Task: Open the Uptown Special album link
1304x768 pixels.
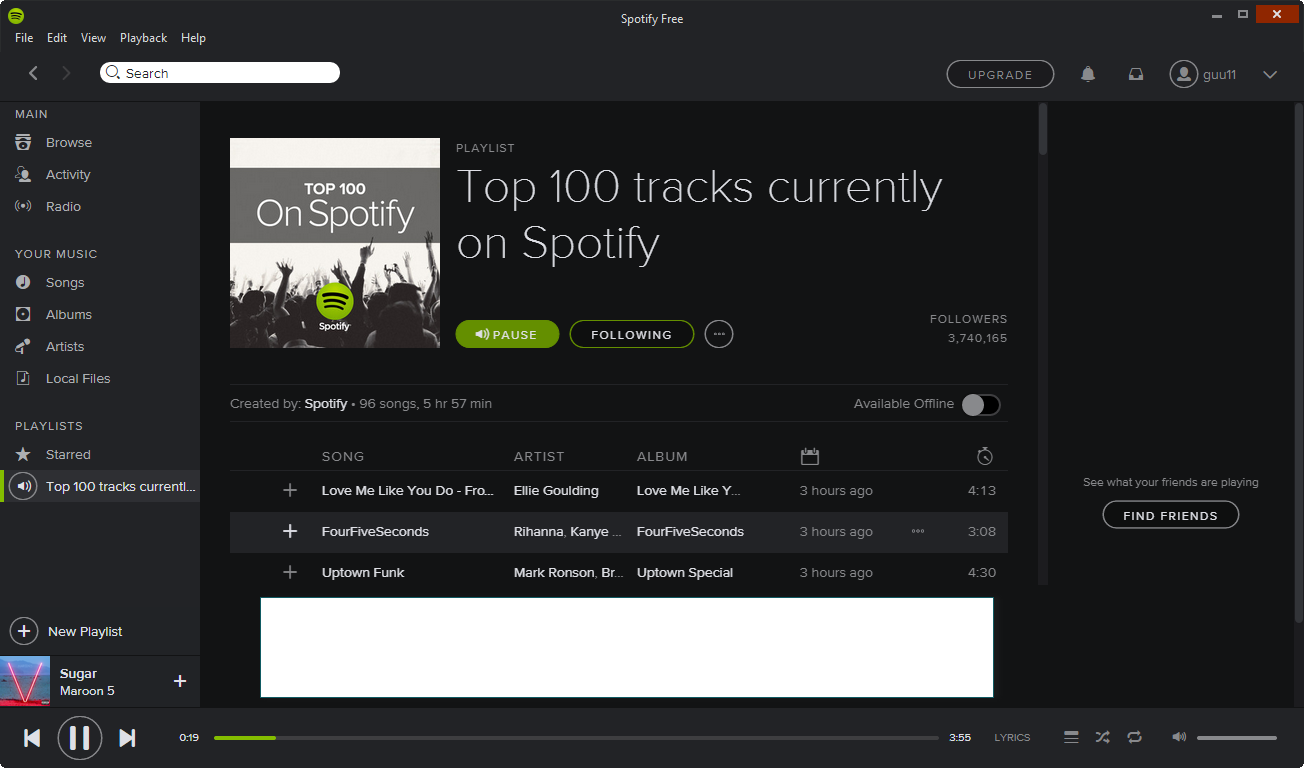Action: point(685,572)
